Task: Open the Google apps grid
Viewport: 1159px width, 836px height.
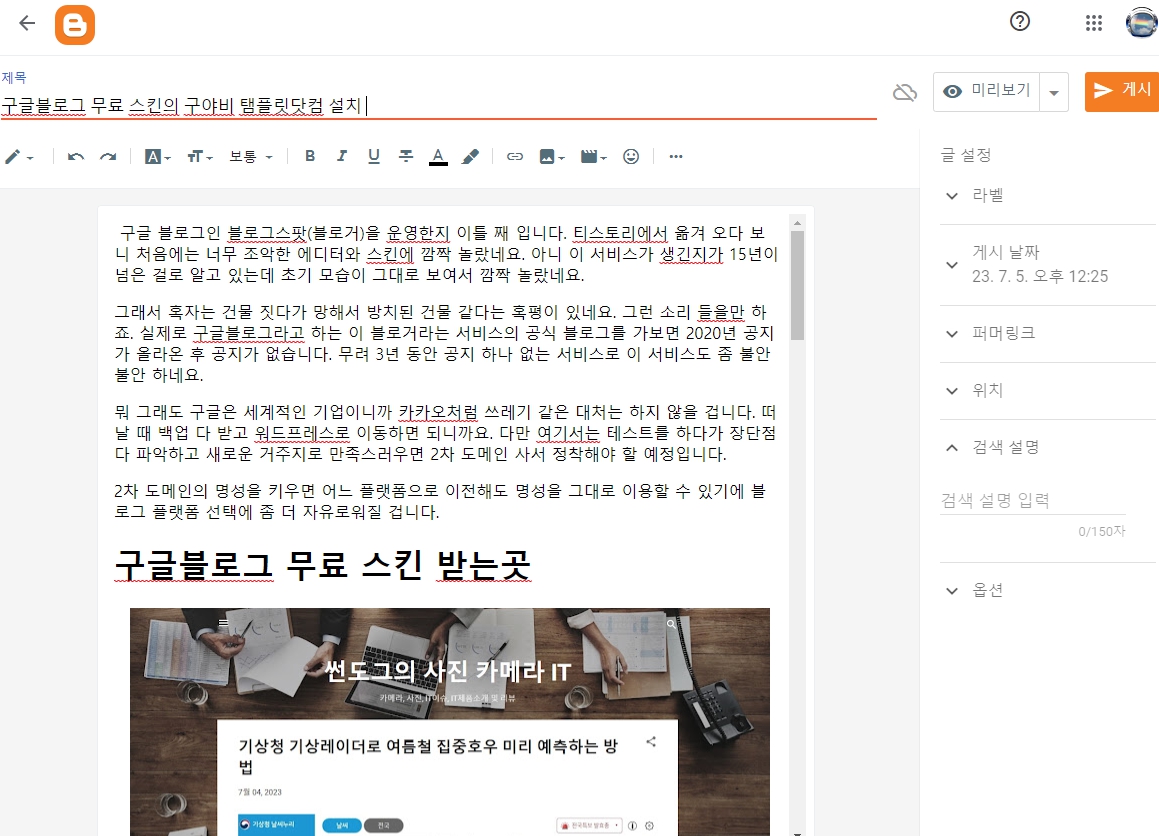Action: click(x=1094, y=23)
